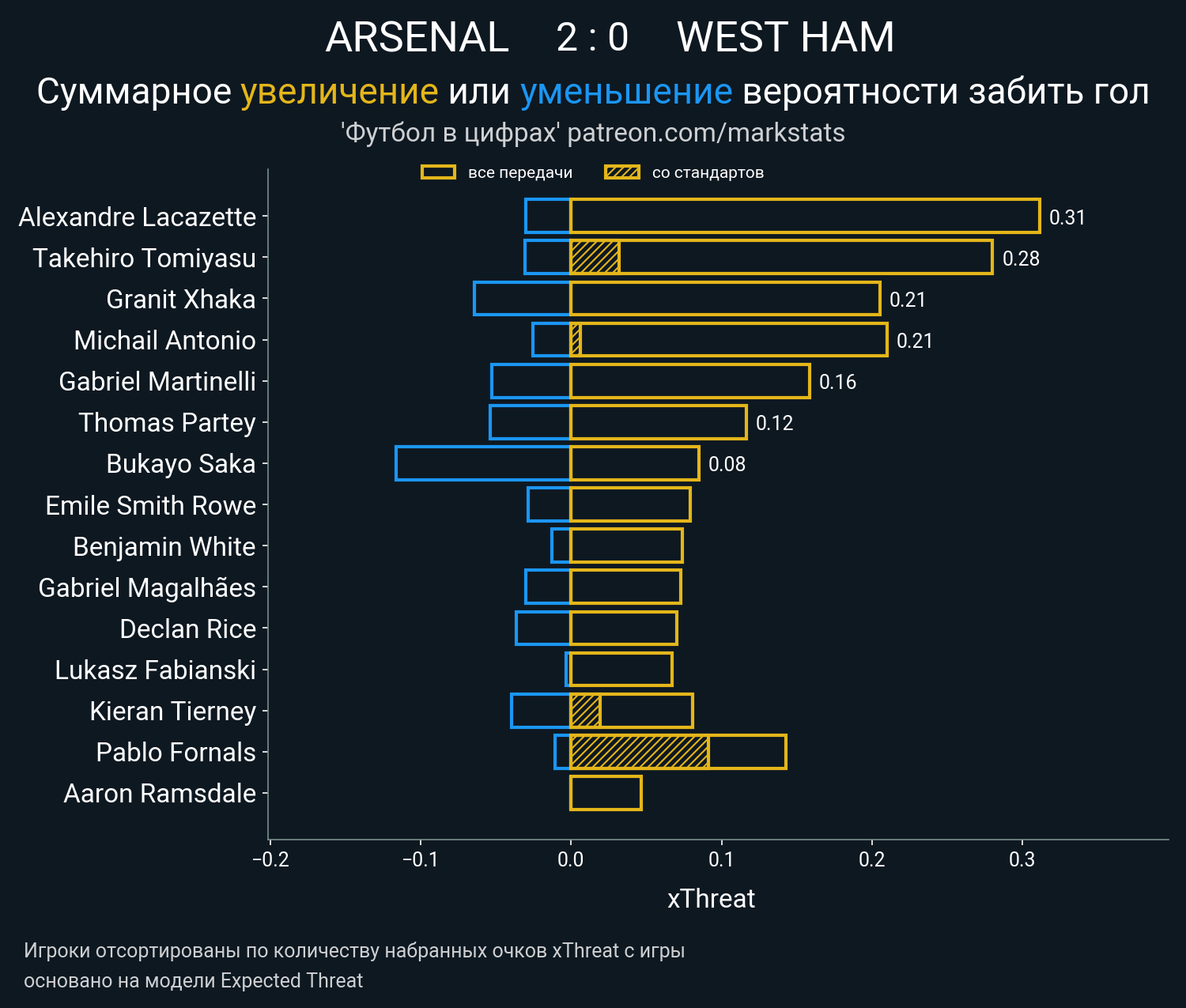Click the blue word 'уменьшение' in subtitle

(x=626, y=92)
